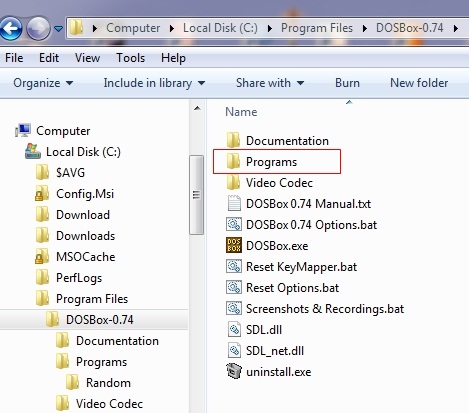Open the Organize dropdown menu
The image size is (469, 413).
43,83
